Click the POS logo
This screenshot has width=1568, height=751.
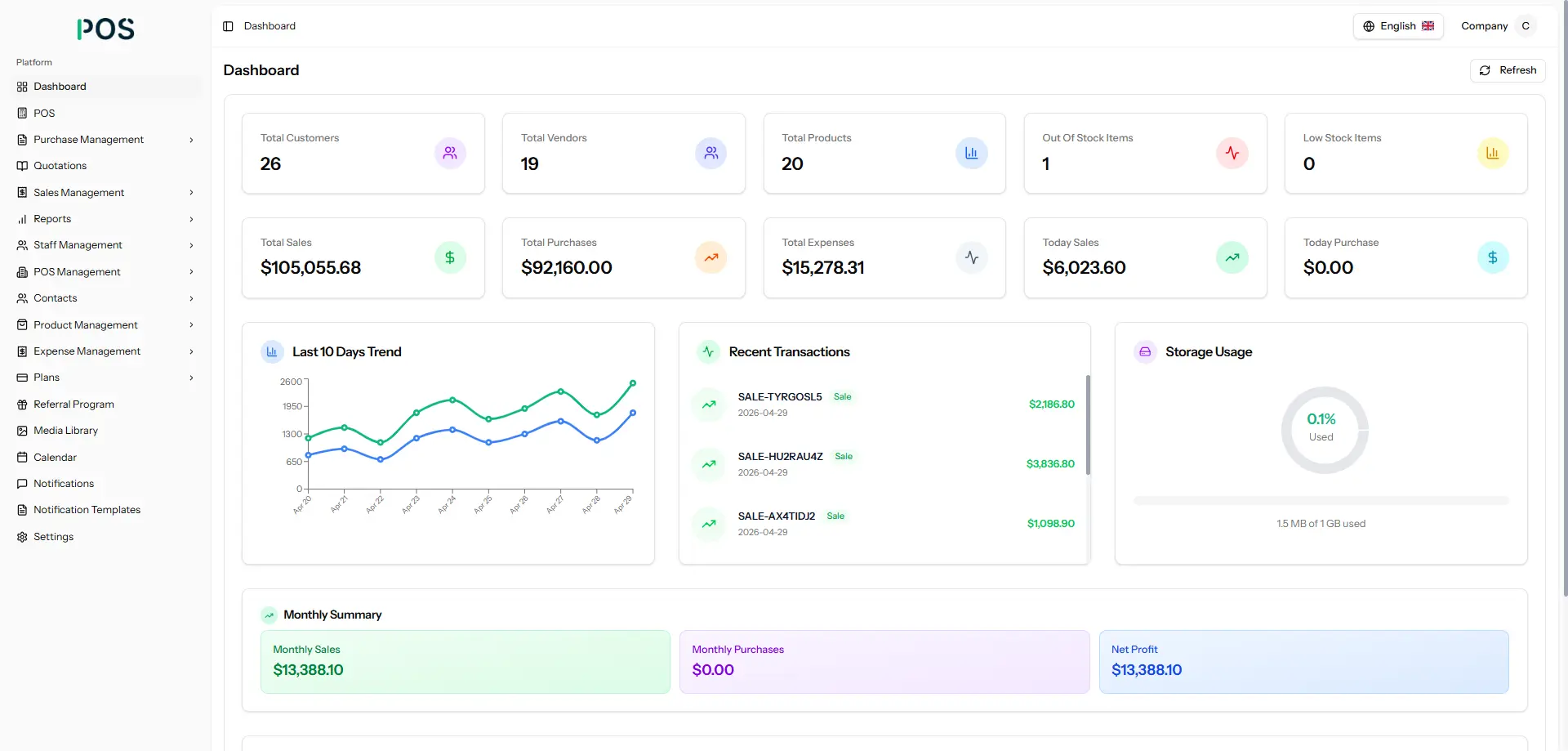point(105,29)
